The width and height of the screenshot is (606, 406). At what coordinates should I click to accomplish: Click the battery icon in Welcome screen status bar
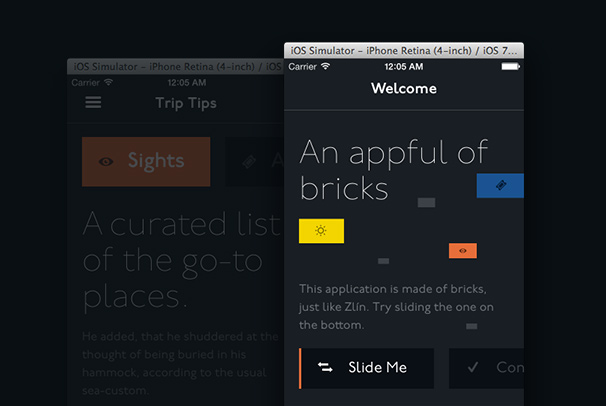pos(510,66)
